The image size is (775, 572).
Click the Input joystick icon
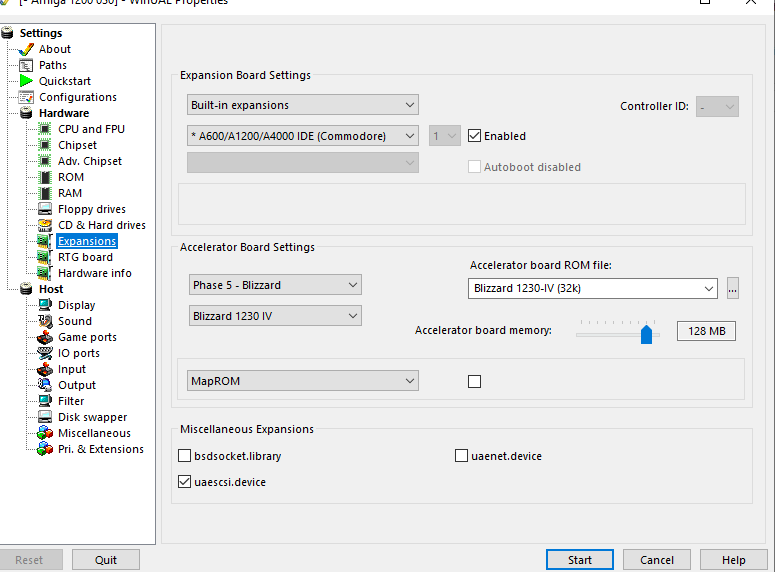tap(44, 369)
